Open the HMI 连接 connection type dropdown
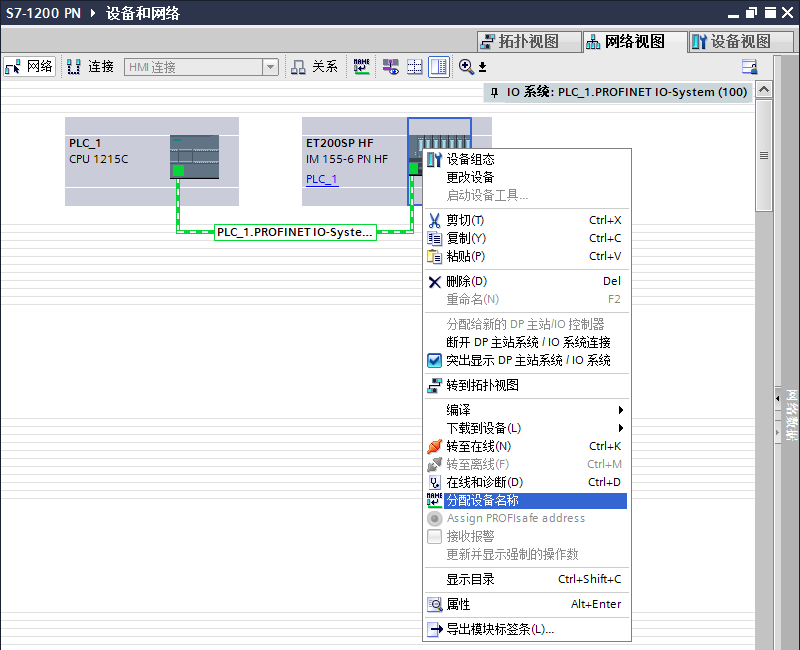The height and width of the screenshot is (650, 800). tap(270, 67)
